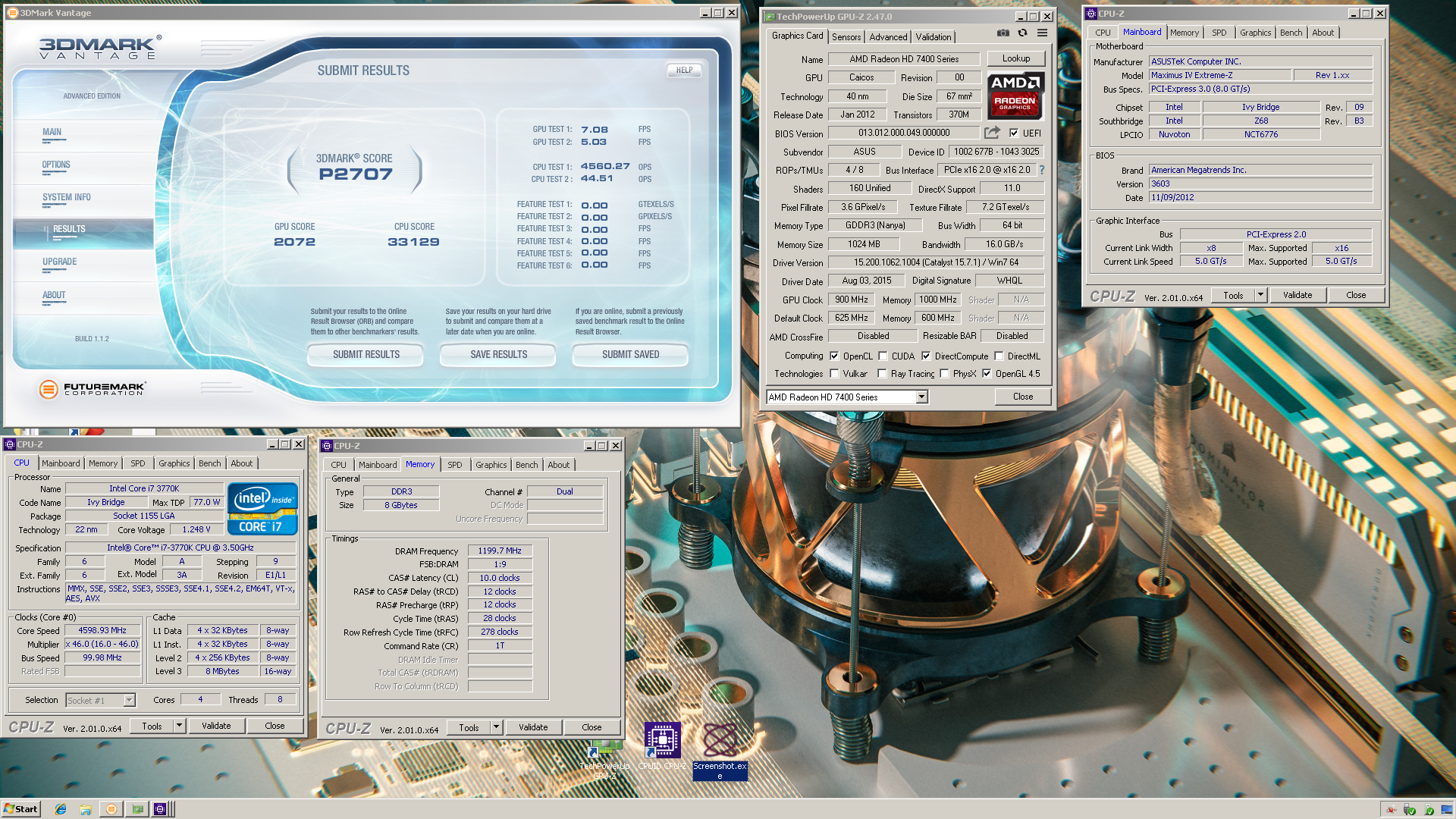Toggle the OpenGL 4.5 checkbox
The height and width of the screenshot is (819, 1456).
987,373
